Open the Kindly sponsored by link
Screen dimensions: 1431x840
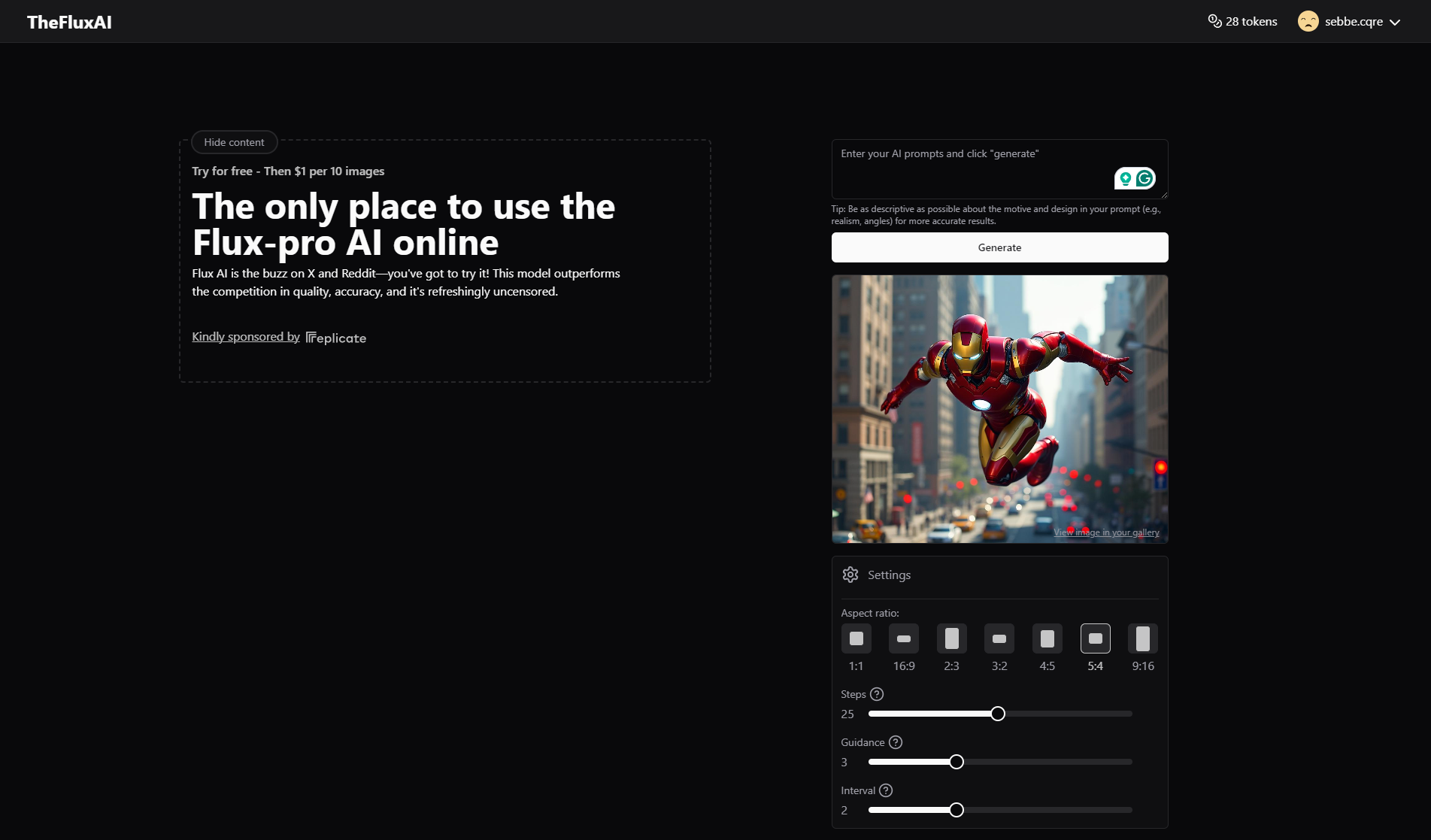(x=246, y=336)
